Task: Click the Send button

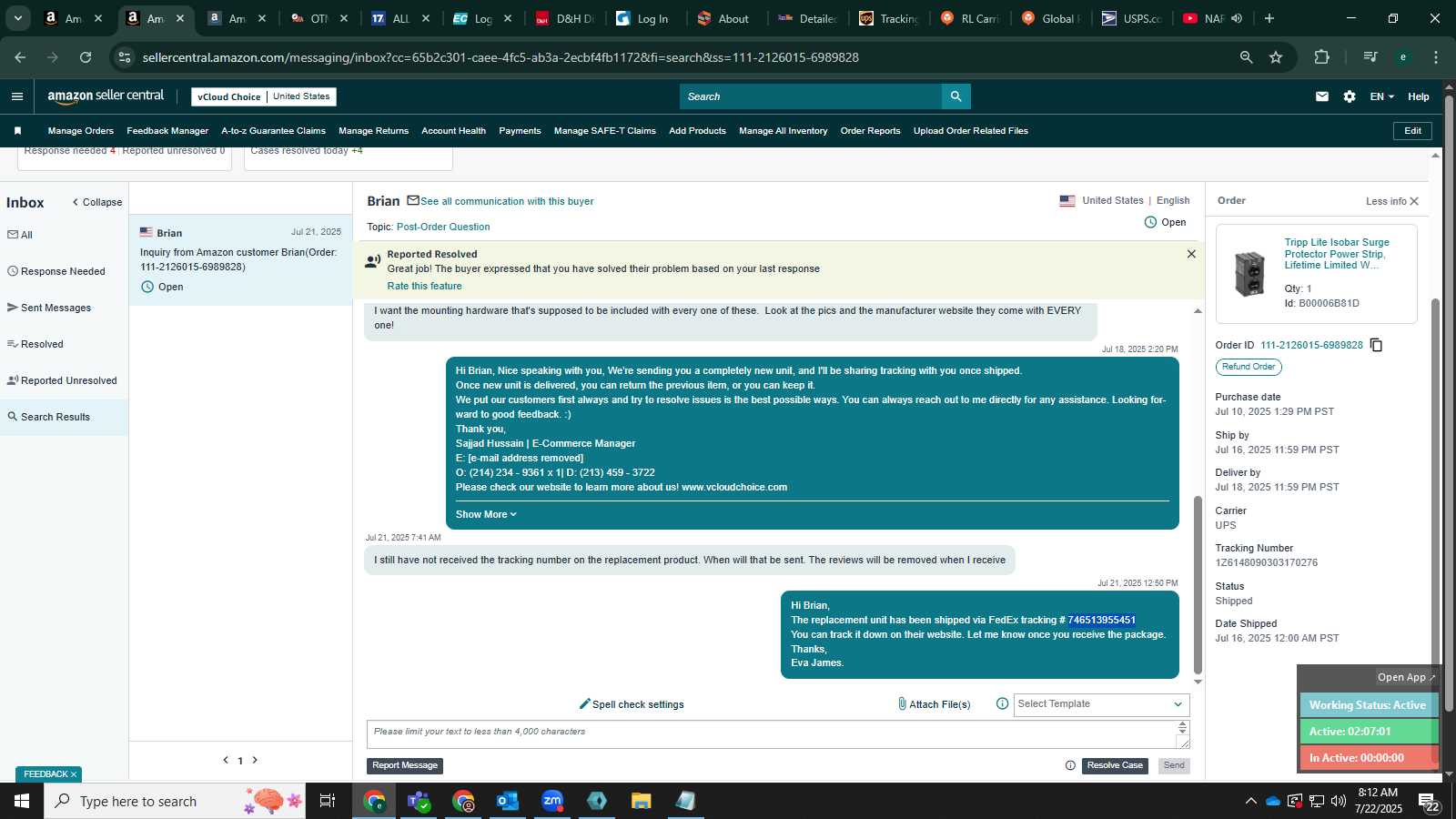Action: [x=1174, y=765]
